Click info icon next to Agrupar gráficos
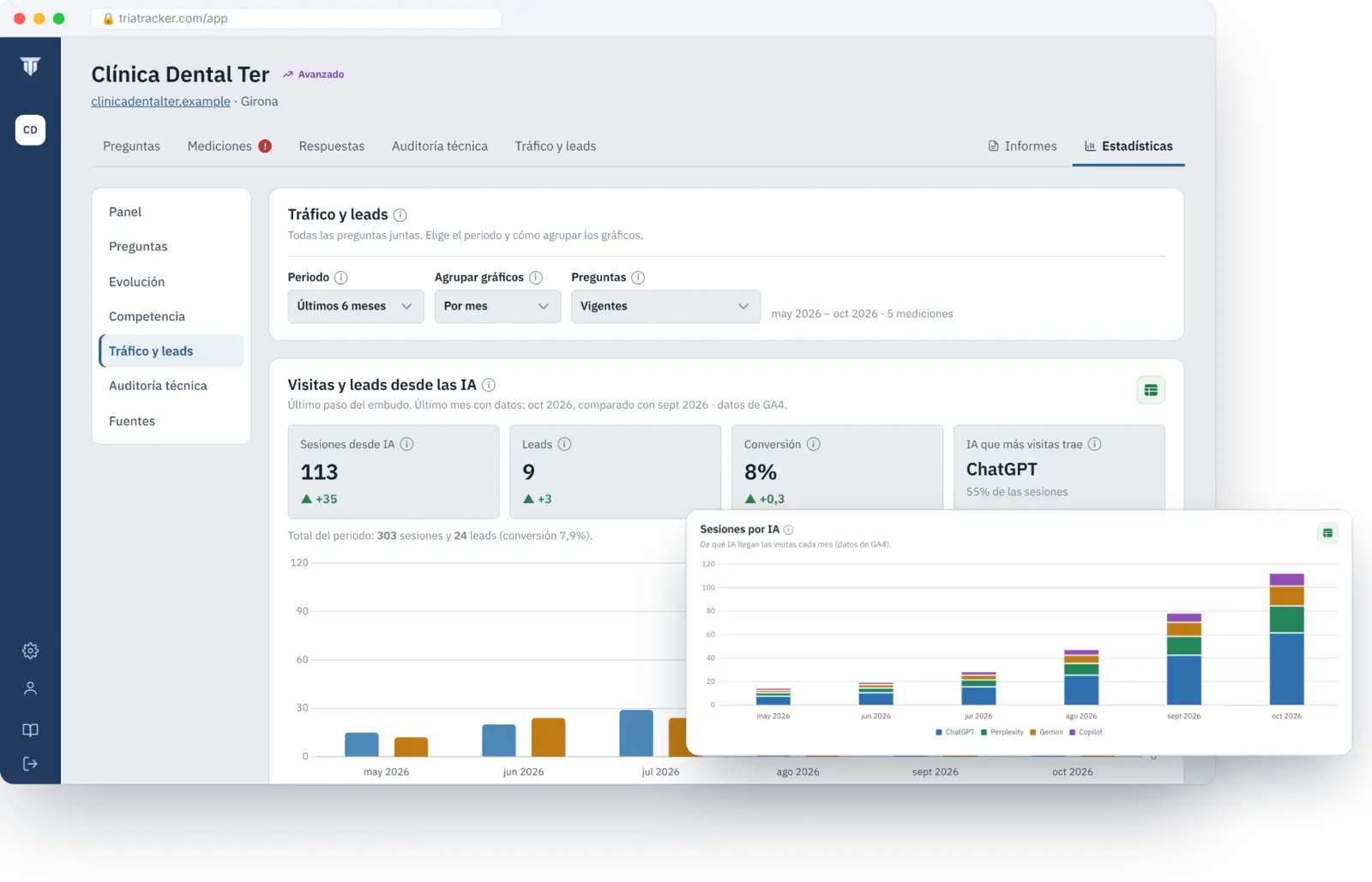Screen dimensions: 1372x882 pos(536,278)
